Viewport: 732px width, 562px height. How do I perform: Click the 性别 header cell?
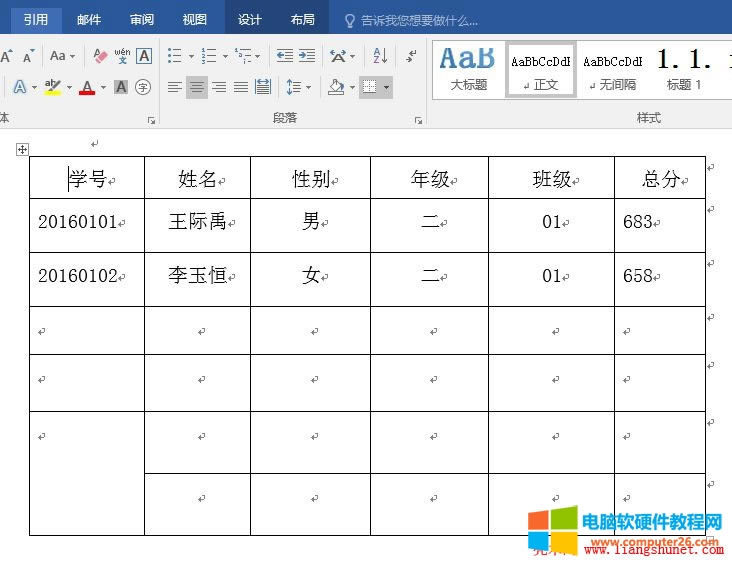[x=310, y=178]
